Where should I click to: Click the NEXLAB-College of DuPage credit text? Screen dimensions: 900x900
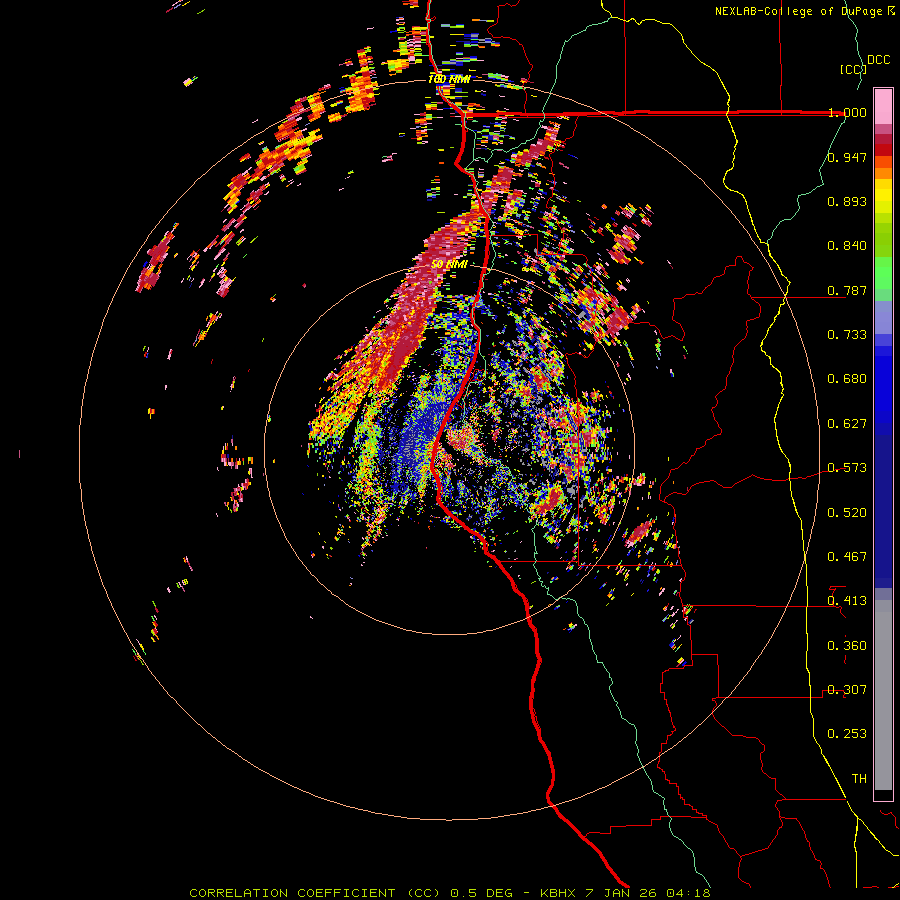(x=799, y=11)
